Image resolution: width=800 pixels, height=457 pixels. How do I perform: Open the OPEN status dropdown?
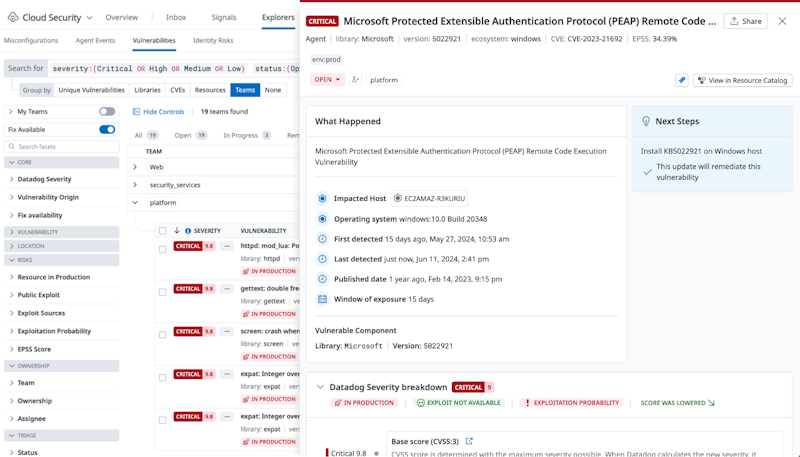(327, 80)
